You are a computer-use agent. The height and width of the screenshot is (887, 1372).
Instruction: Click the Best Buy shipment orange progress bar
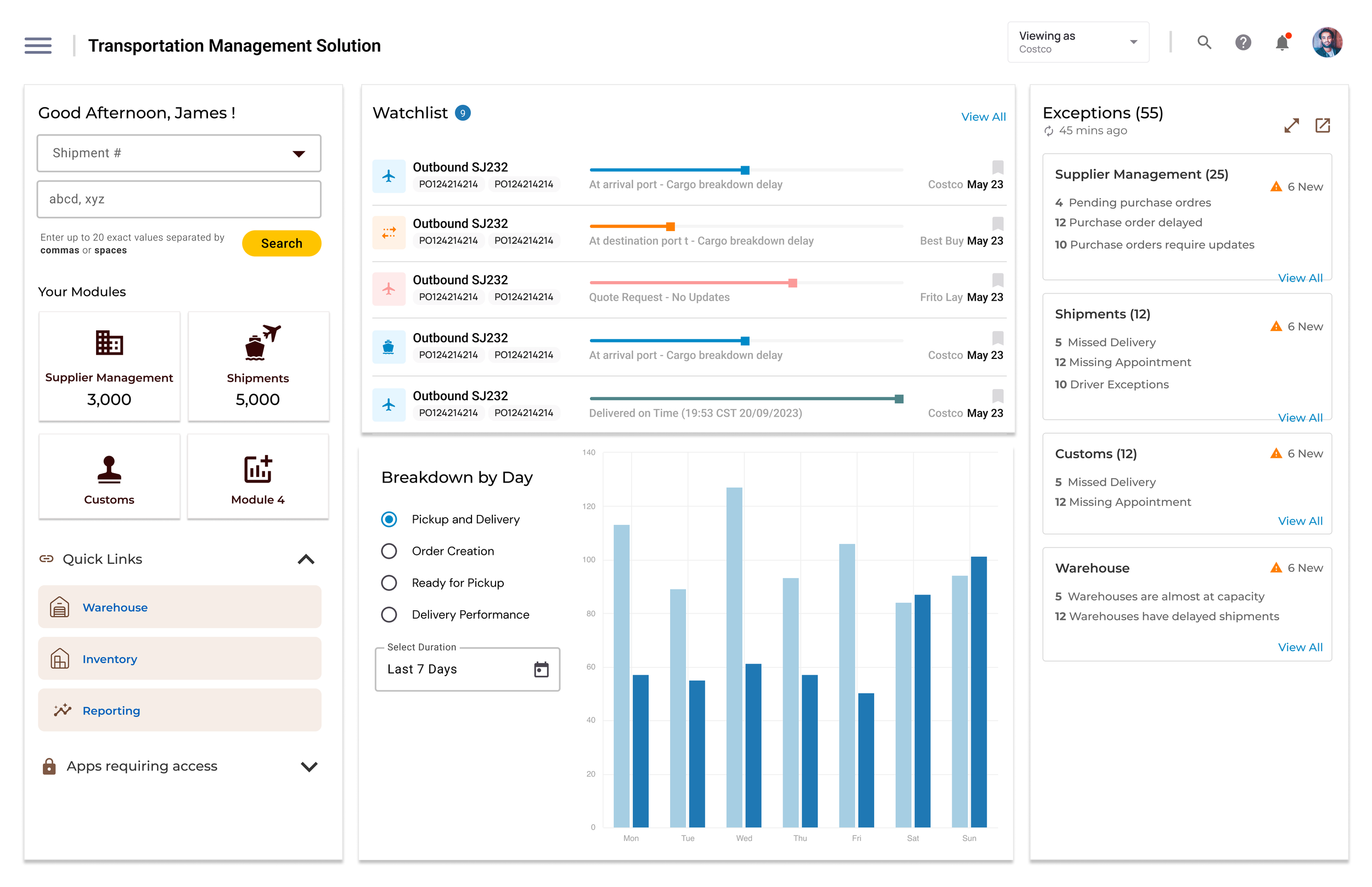[632, 226]
